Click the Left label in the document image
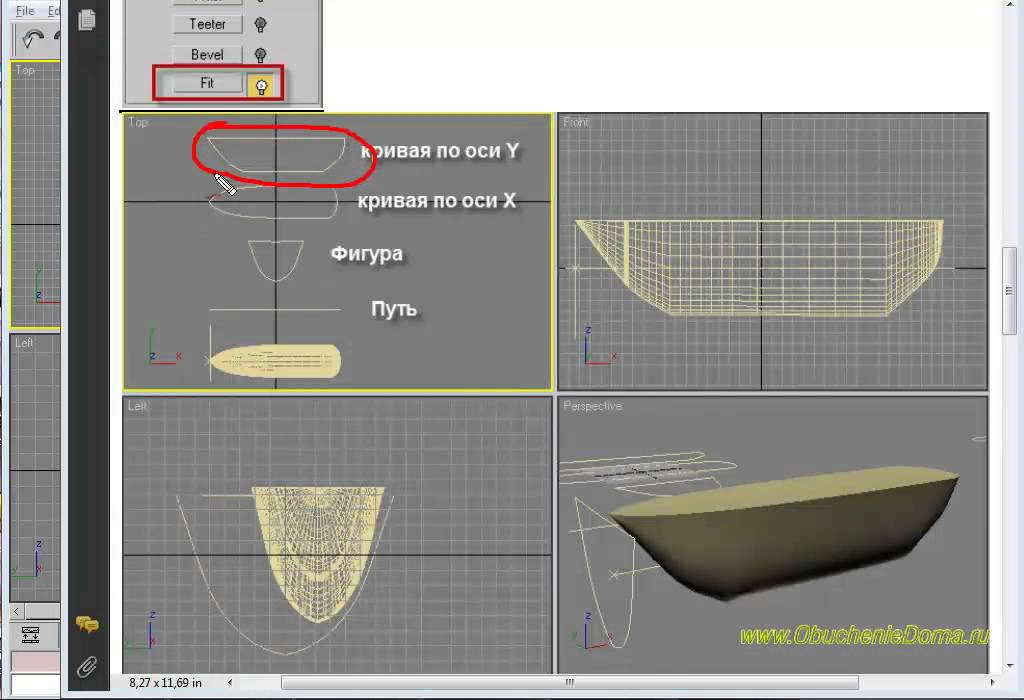Image resolution: width=1024 pixels, height=700 pixels. (x=137, y=406)
